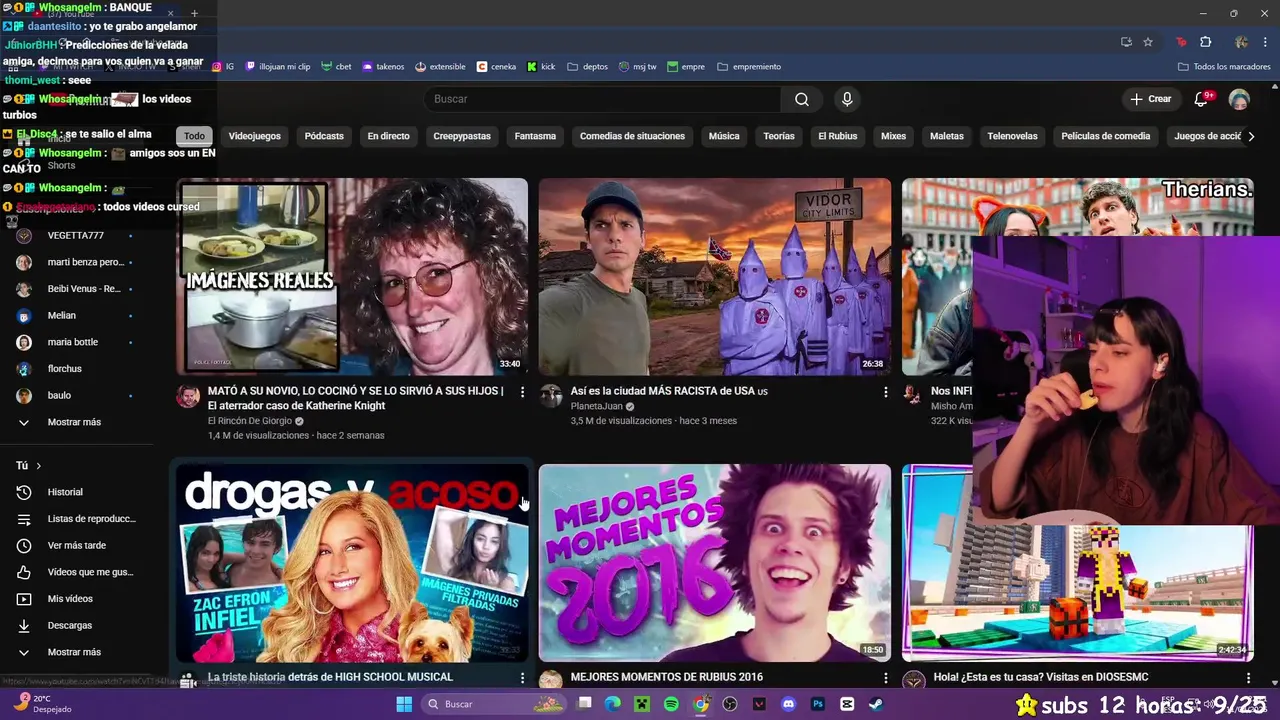Viewport: 1280px width, 720px height.
Task: Open the notifications bell
Action: (1203, 99)
